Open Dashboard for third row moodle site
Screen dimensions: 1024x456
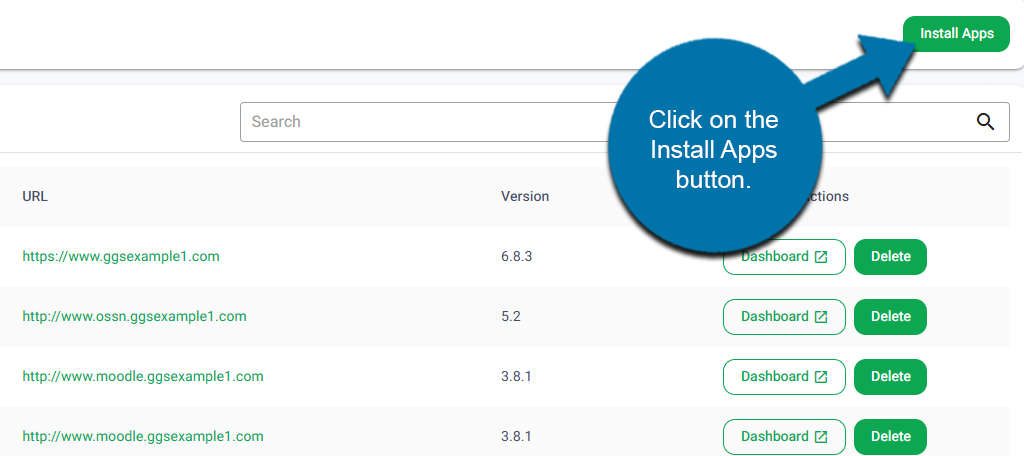[783, 377]
